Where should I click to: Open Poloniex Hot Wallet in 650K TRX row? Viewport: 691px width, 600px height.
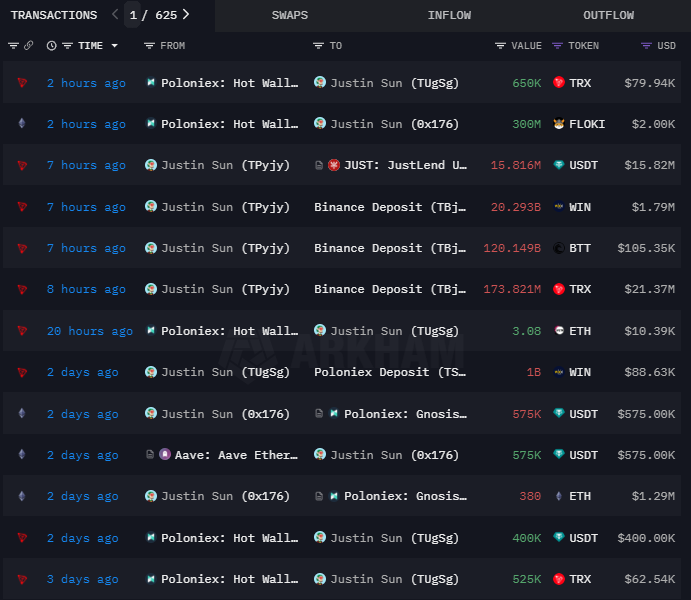click(229, 83)
